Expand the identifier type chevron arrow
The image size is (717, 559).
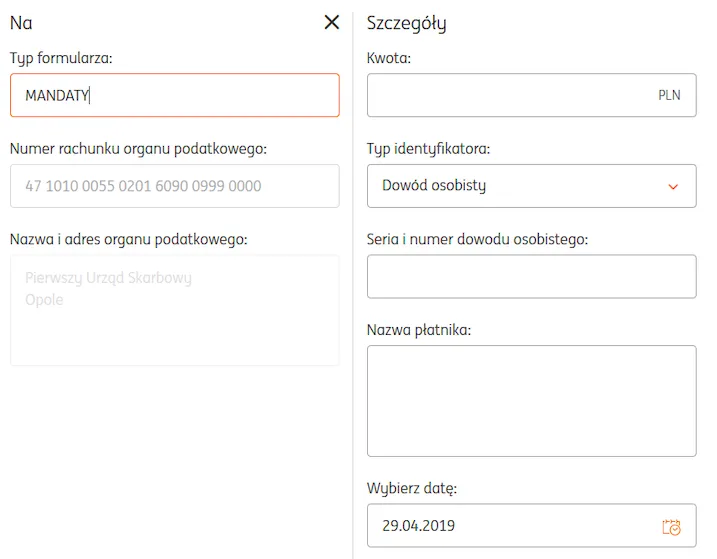pyautogui.click(x=673, y=186)
